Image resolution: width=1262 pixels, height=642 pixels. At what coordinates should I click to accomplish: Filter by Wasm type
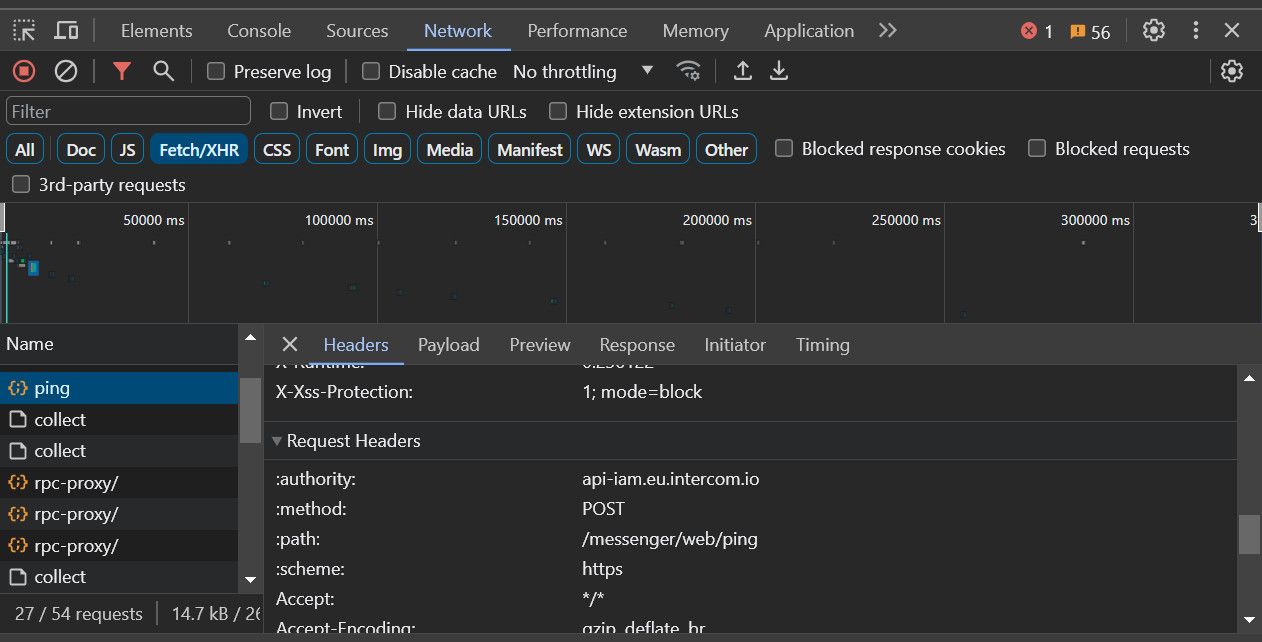[x=658, y=150]
